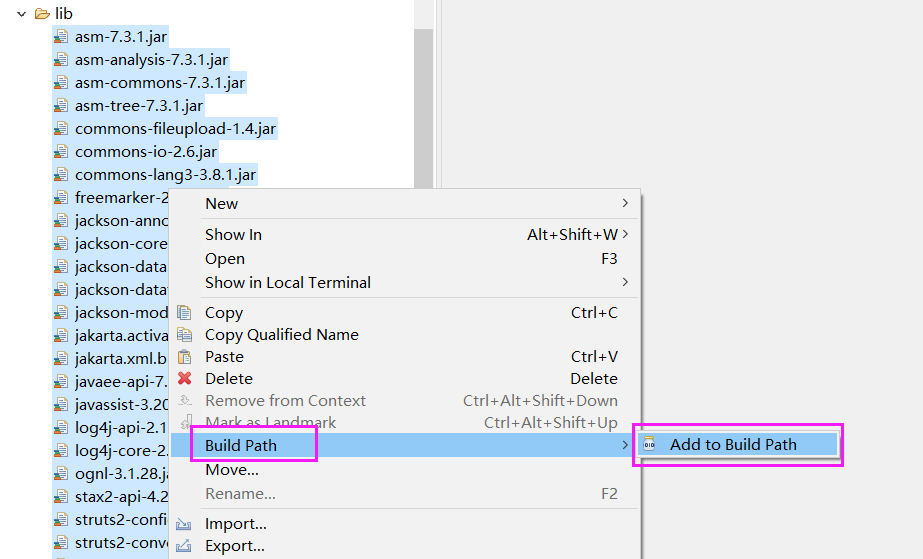Click the asm-7.3.1.jar file icon

coord(61,37)
